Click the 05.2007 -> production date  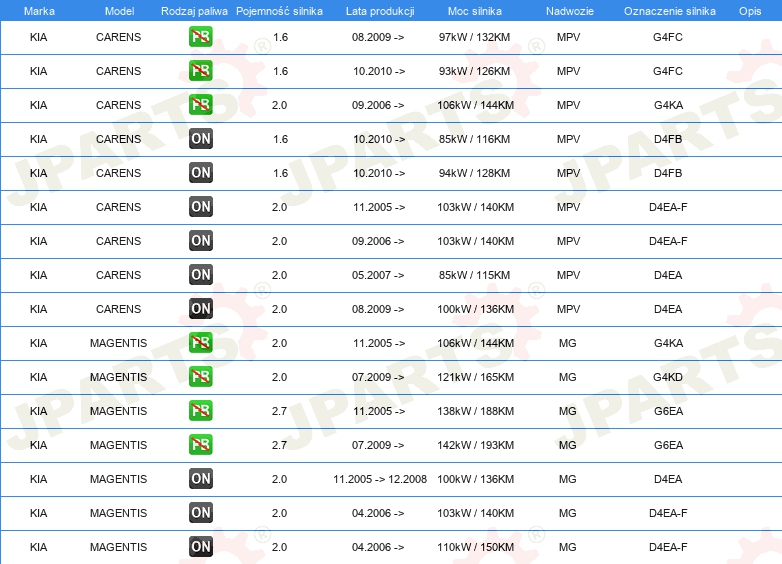point(378,275)
